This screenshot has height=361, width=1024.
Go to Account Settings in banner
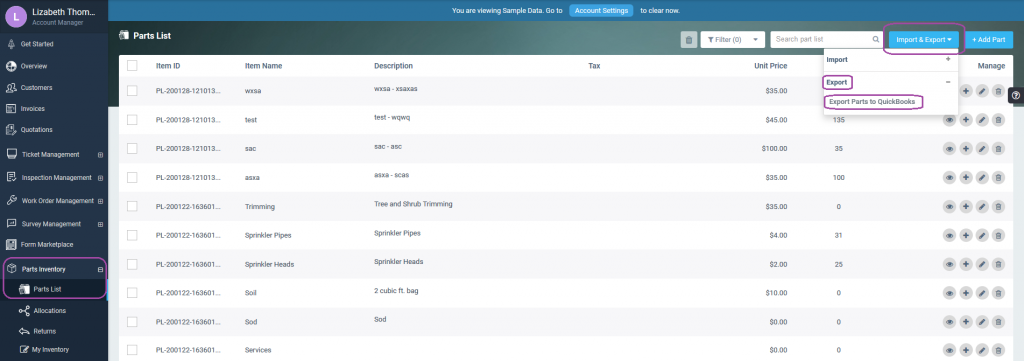point(601,10)
